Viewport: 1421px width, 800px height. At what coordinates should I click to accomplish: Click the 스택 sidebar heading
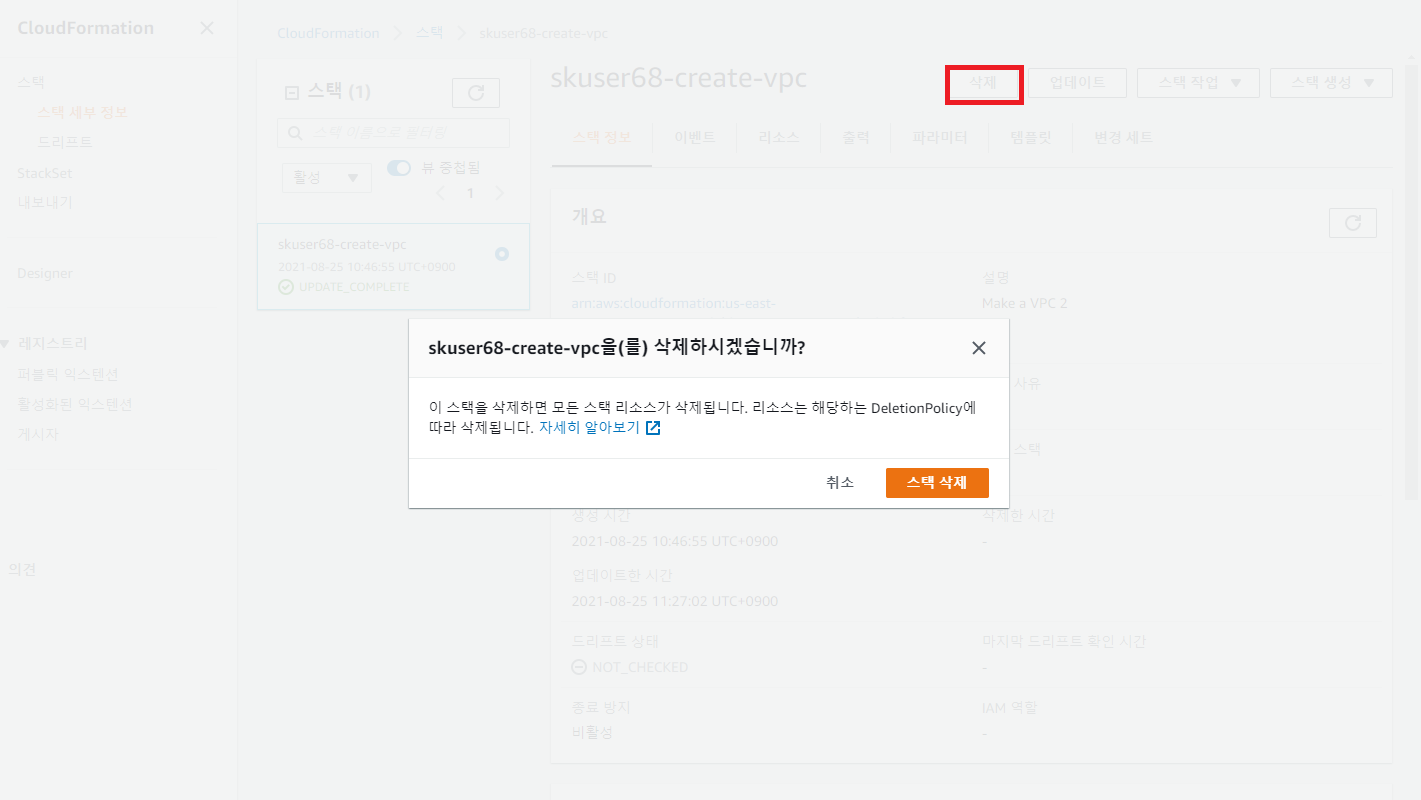coord(31,82)
